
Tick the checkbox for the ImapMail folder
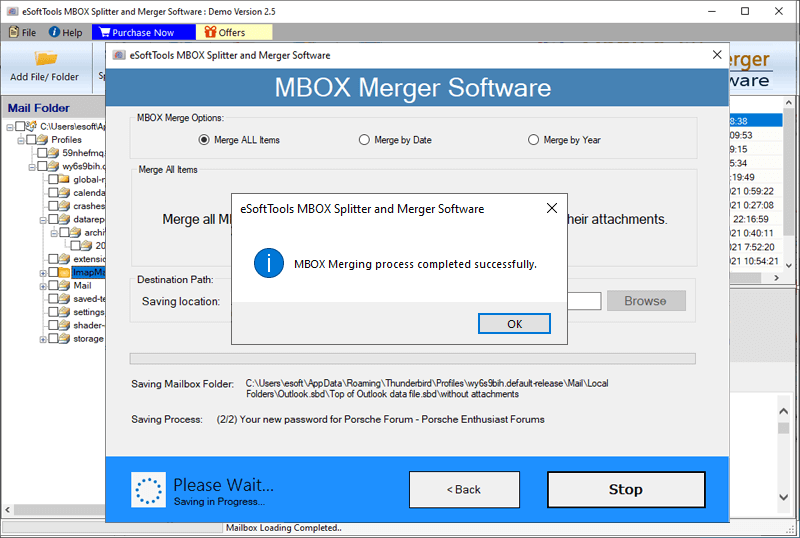pos(53,273)
